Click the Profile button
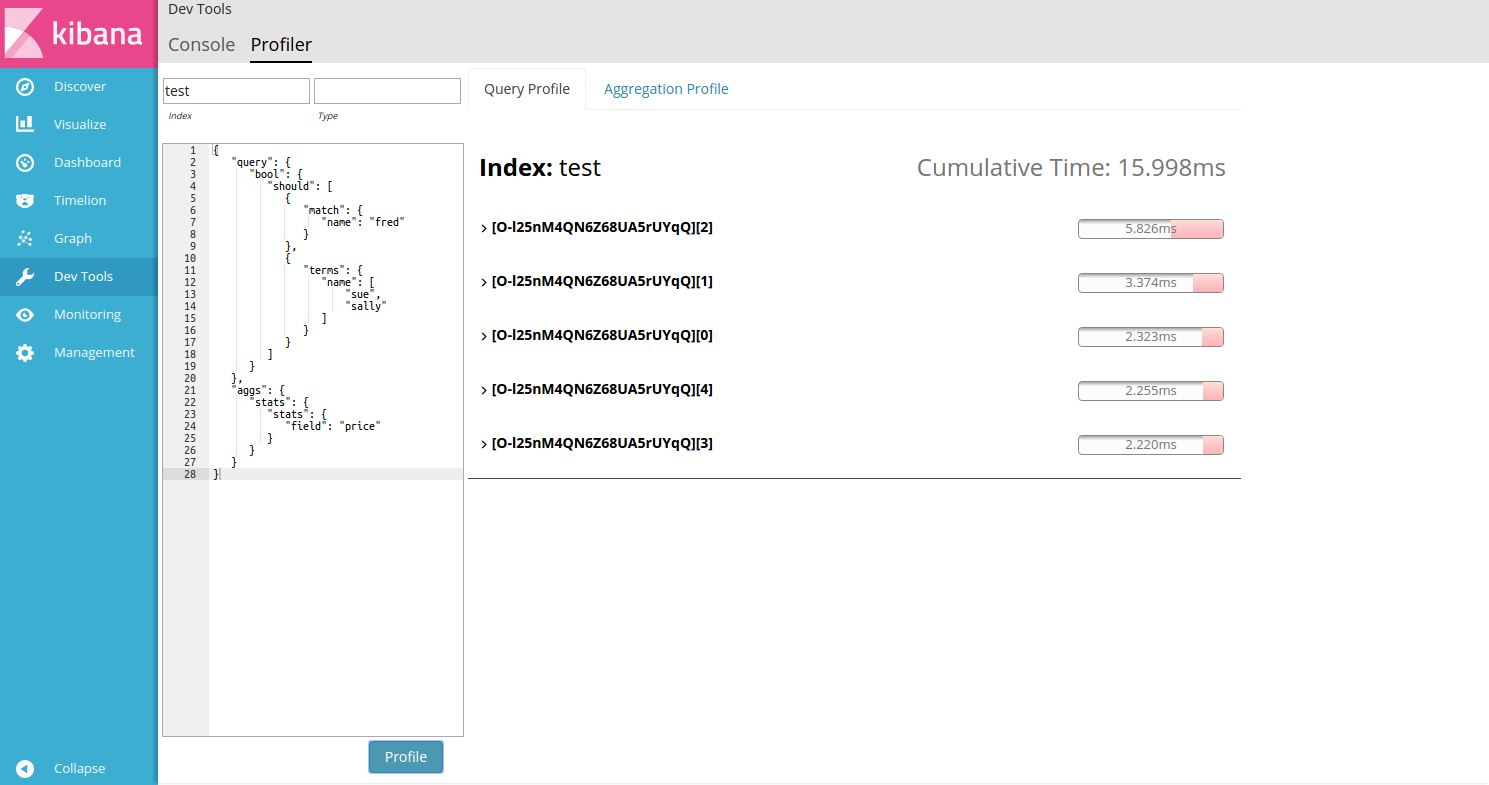 click(405, 757)
